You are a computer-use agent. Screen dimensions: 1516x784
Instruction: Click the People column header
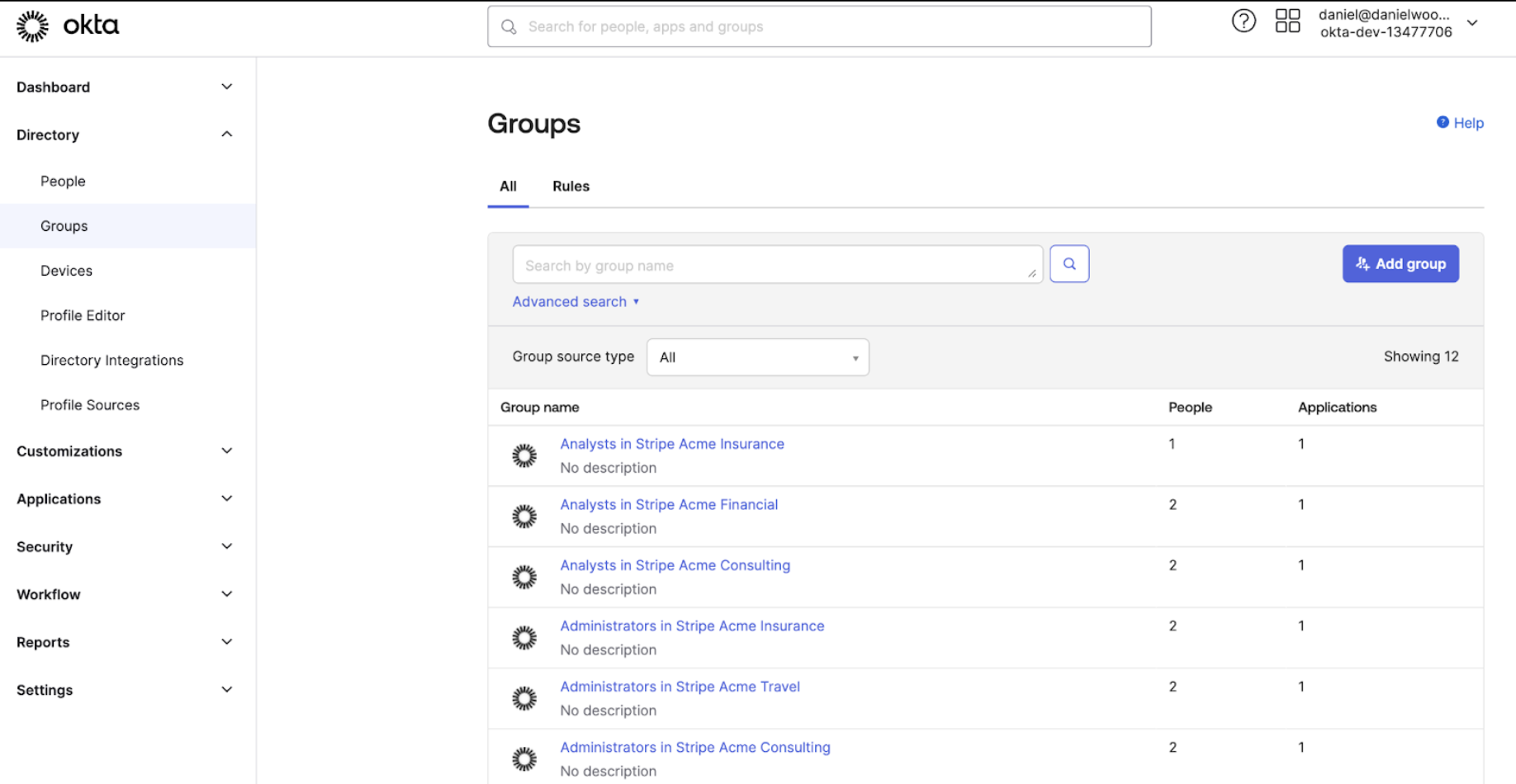(x=1190, y=408)
